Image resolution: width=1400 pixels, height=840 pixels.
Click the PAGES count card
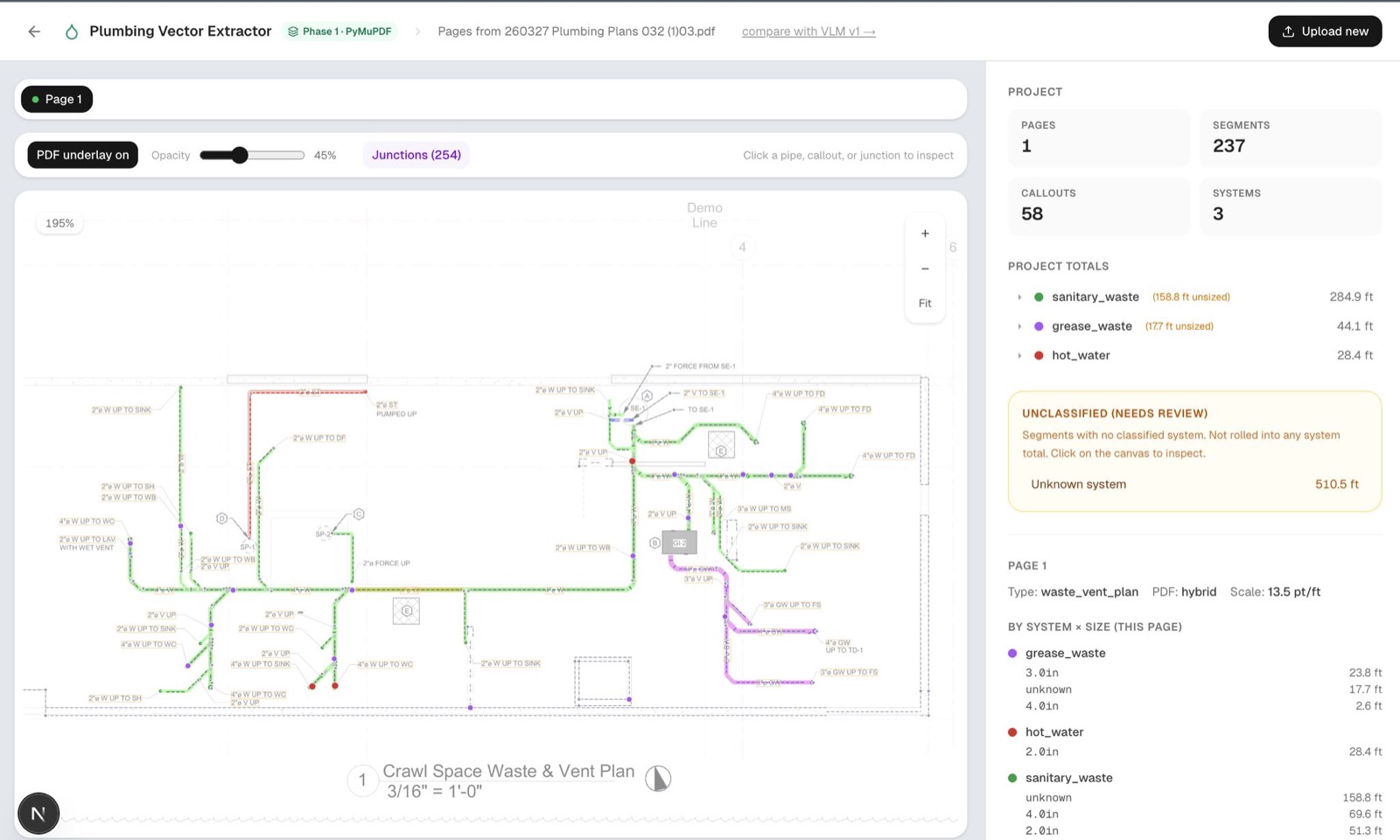click(1099, 137)
